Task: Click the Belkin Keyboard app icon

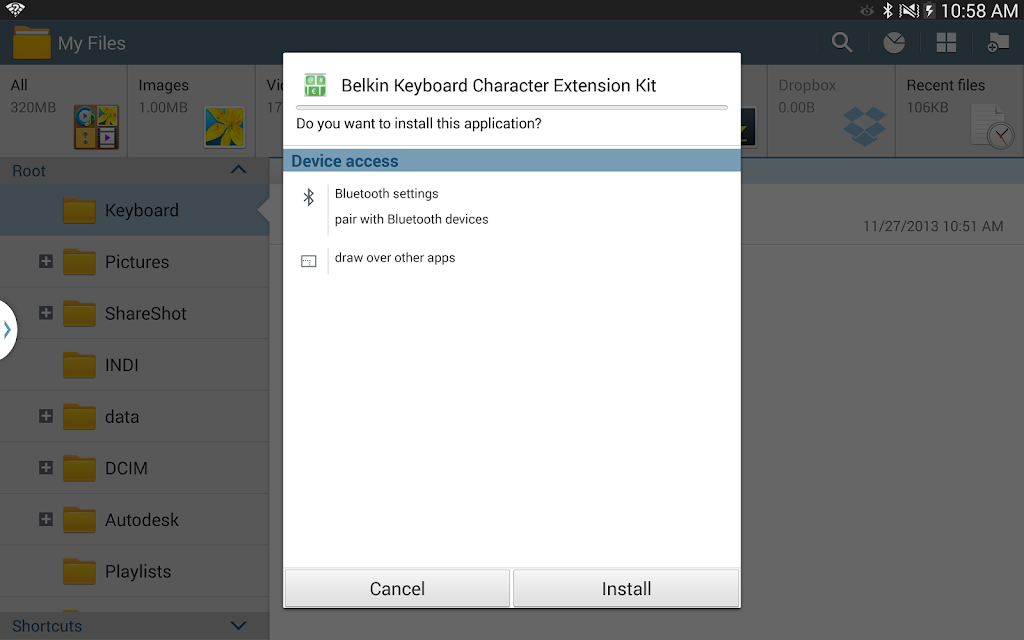Action: (x=315, y=85)
